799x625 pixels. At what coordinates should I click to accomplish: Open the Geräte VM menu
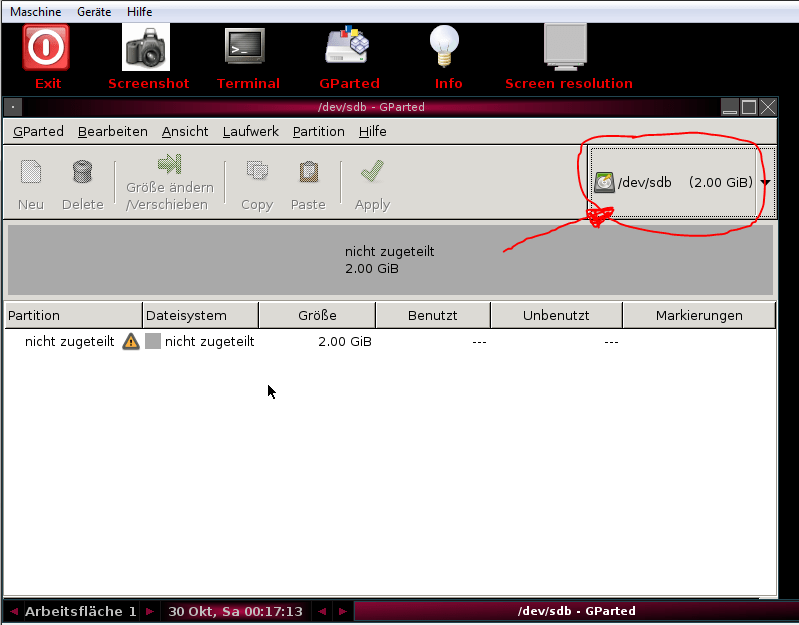point(94,12)
